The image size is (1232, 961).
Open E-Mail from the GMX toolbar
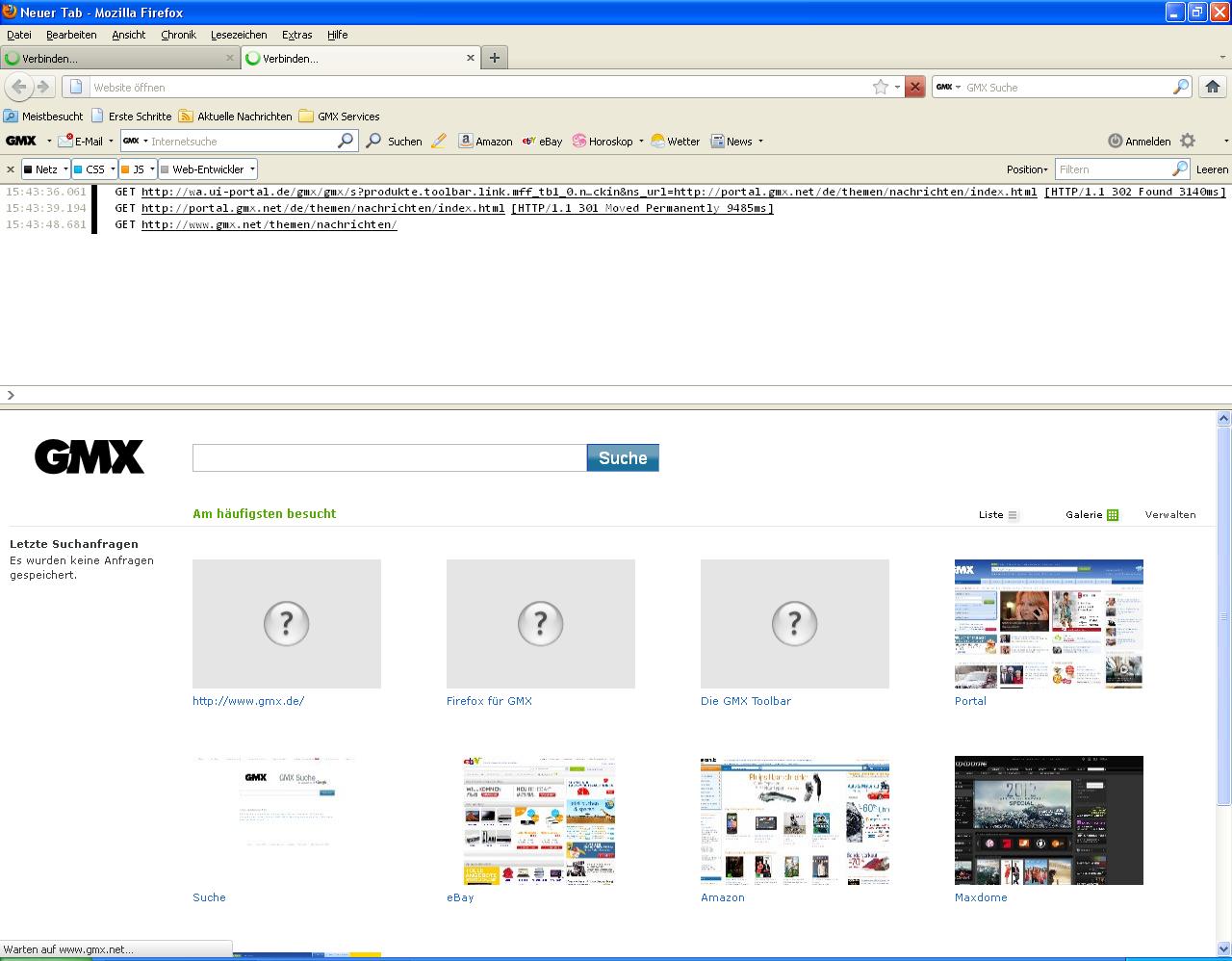point(81,141)
